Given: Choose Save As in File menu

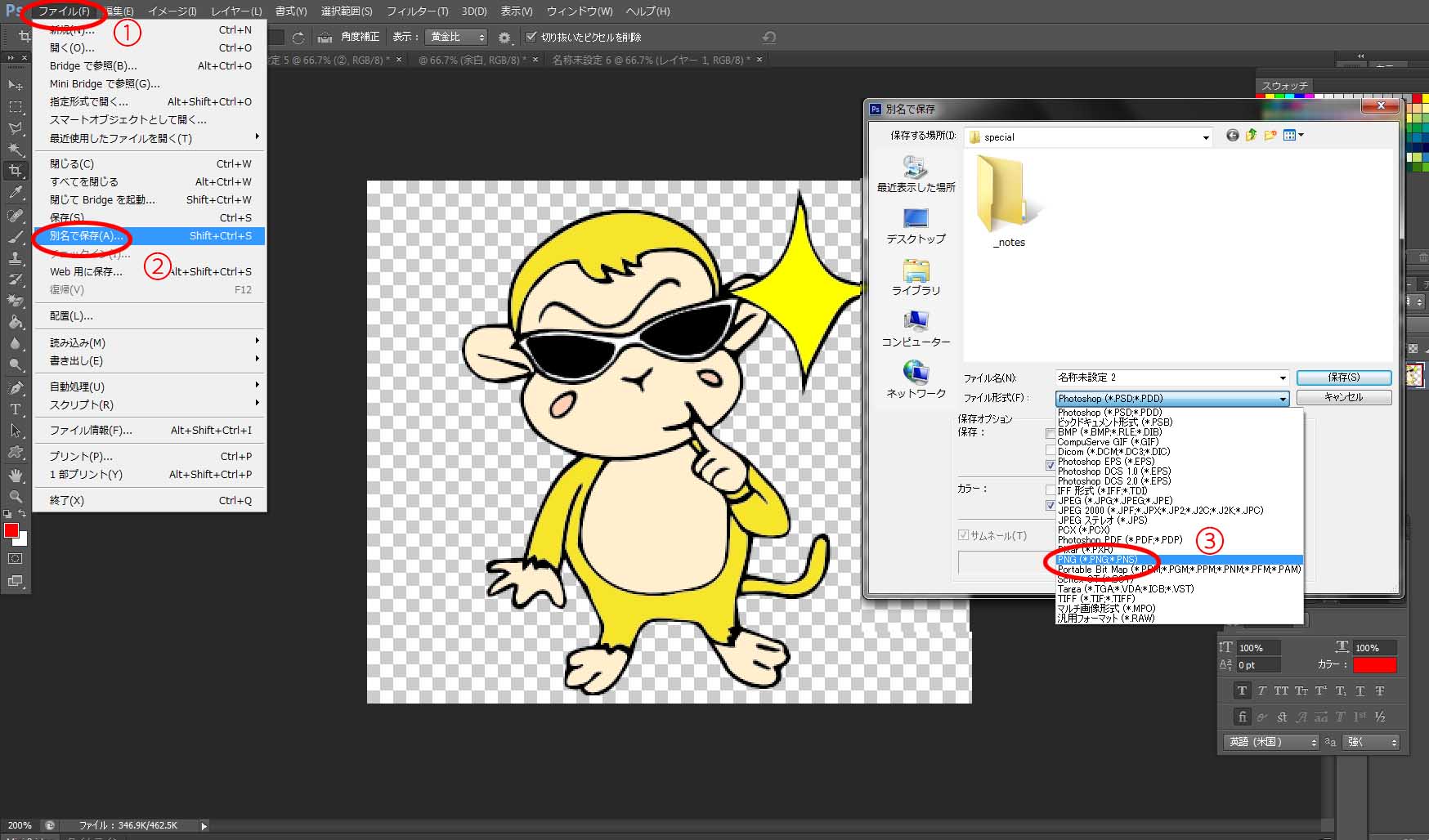Looking at the screenshot, I should [x=150, y=236].
